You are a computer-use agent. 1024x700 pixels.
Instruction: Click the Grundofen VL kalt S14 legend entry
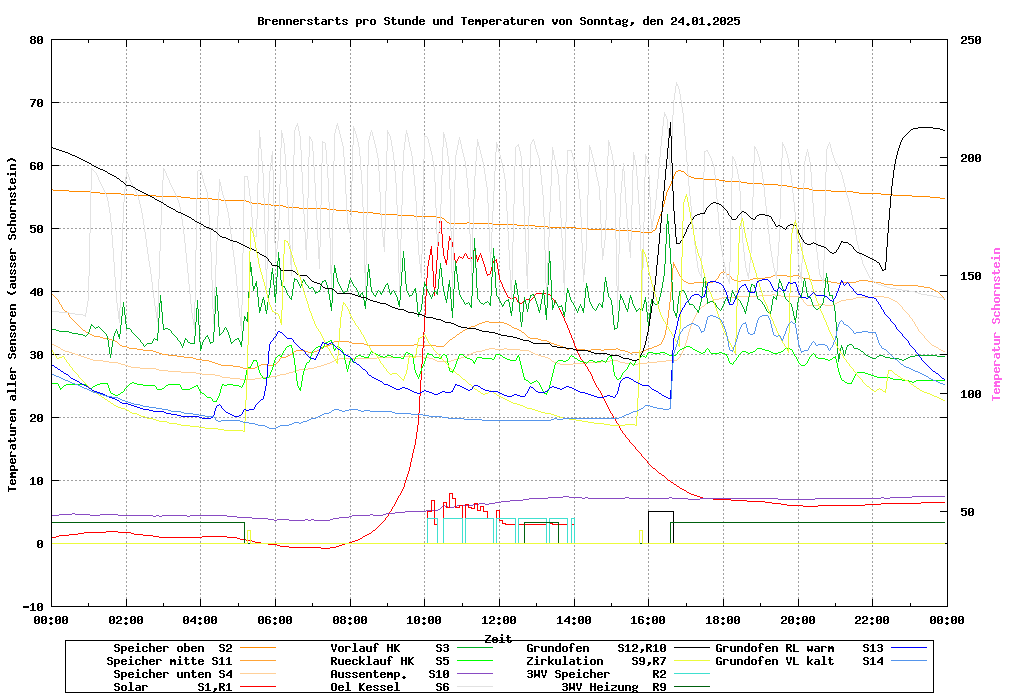point(799,661)
